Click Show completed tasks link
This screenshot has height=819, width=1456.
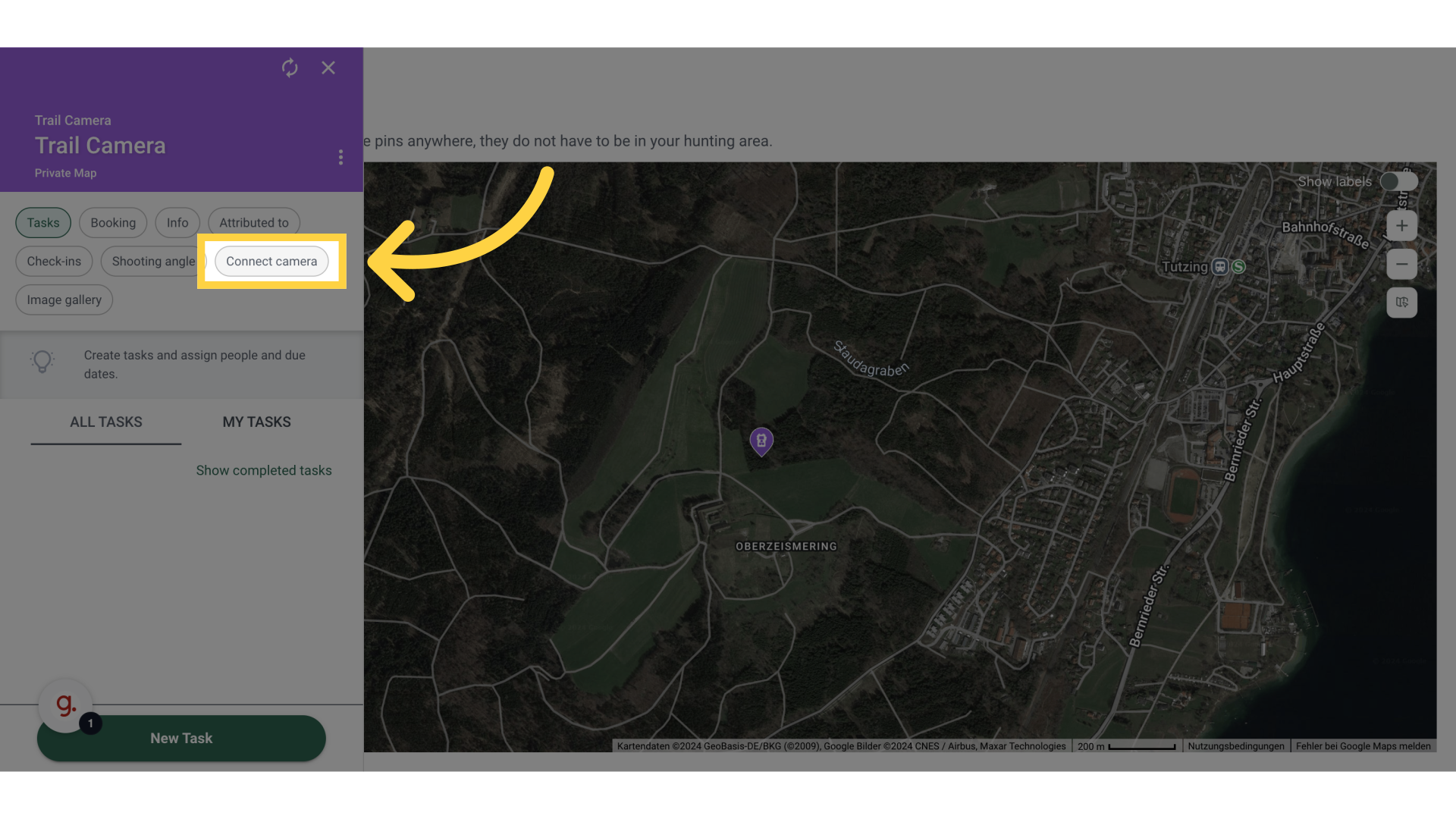tap(264, 471)
